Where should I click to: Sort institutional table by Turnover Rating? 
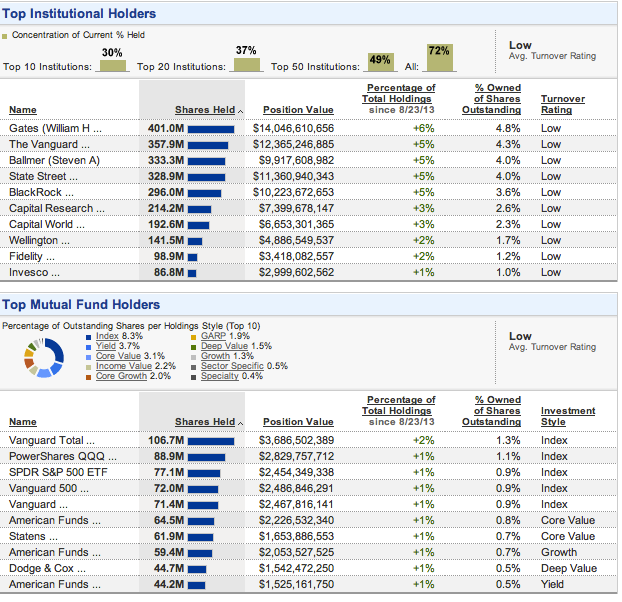click(x=562, y=104)
